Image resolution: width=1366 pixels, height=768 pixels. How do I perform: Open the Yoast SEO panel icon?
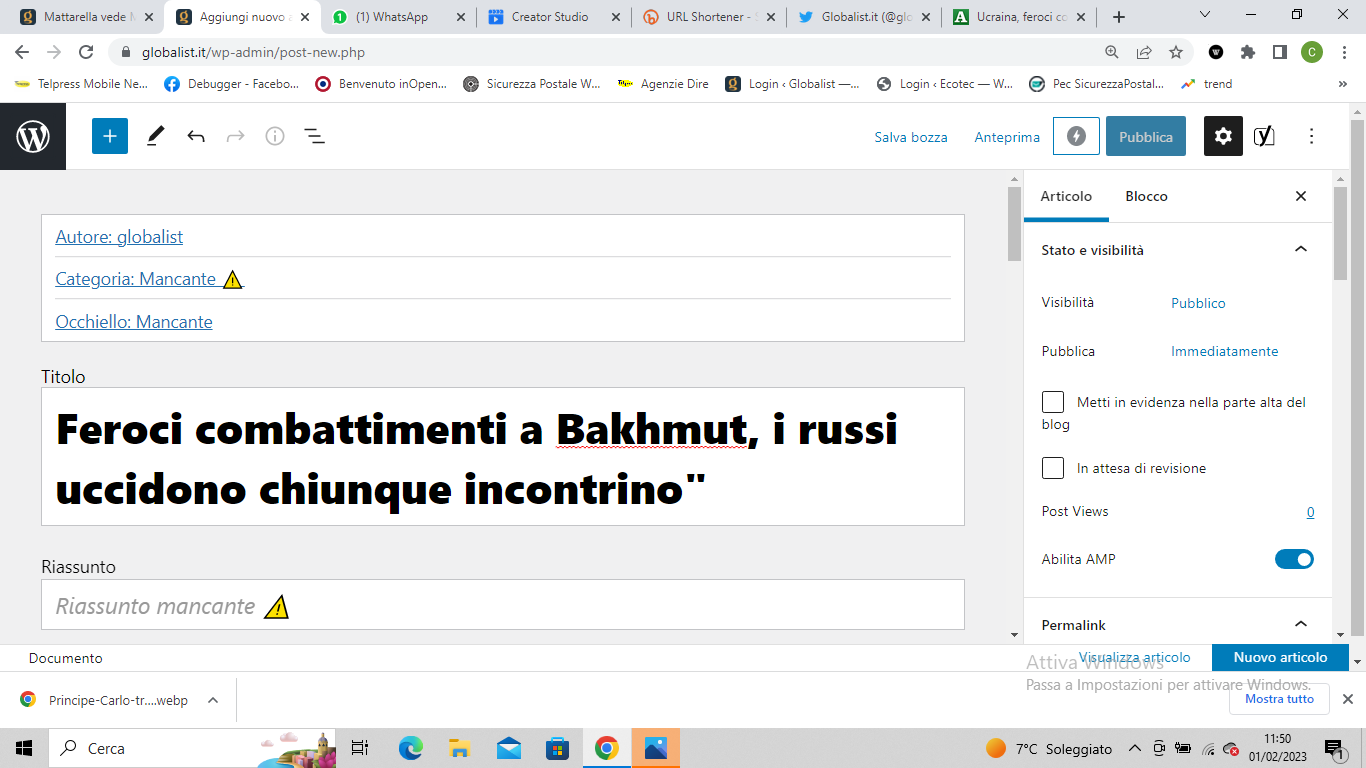[1264, 137]
